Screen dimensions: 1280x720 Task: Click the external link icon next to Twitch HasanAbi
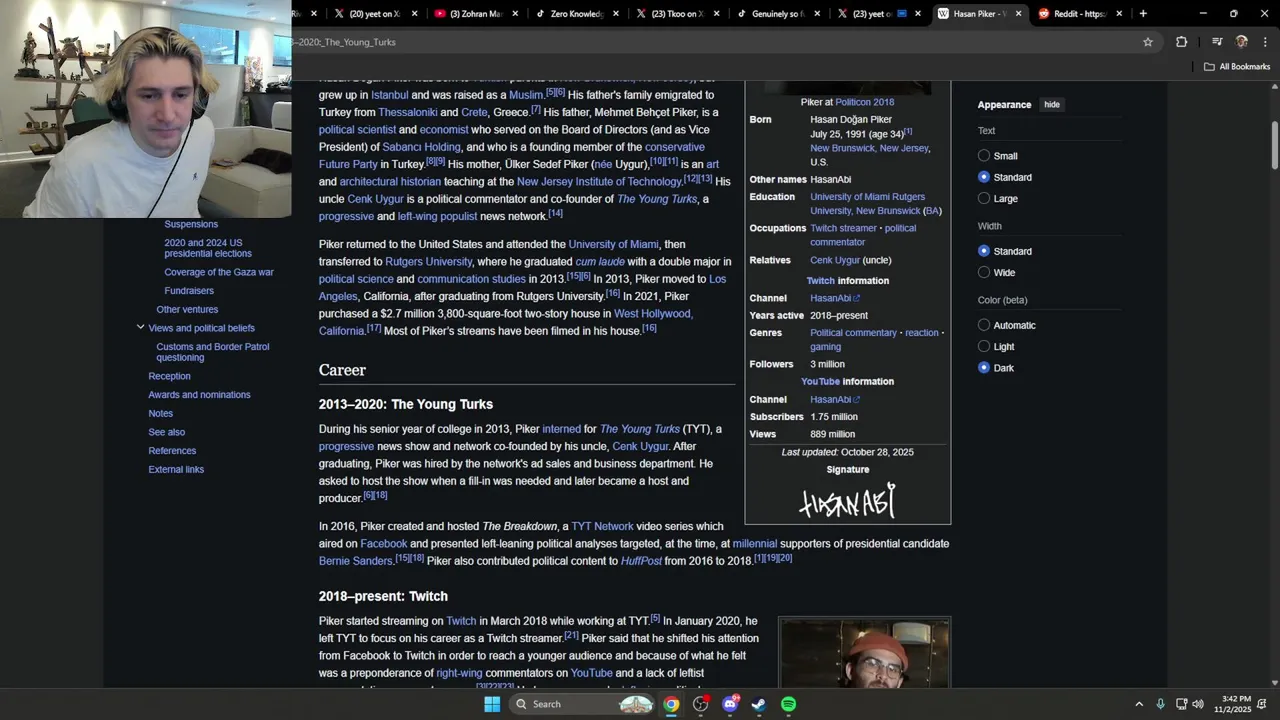click(x=857, y=298)
